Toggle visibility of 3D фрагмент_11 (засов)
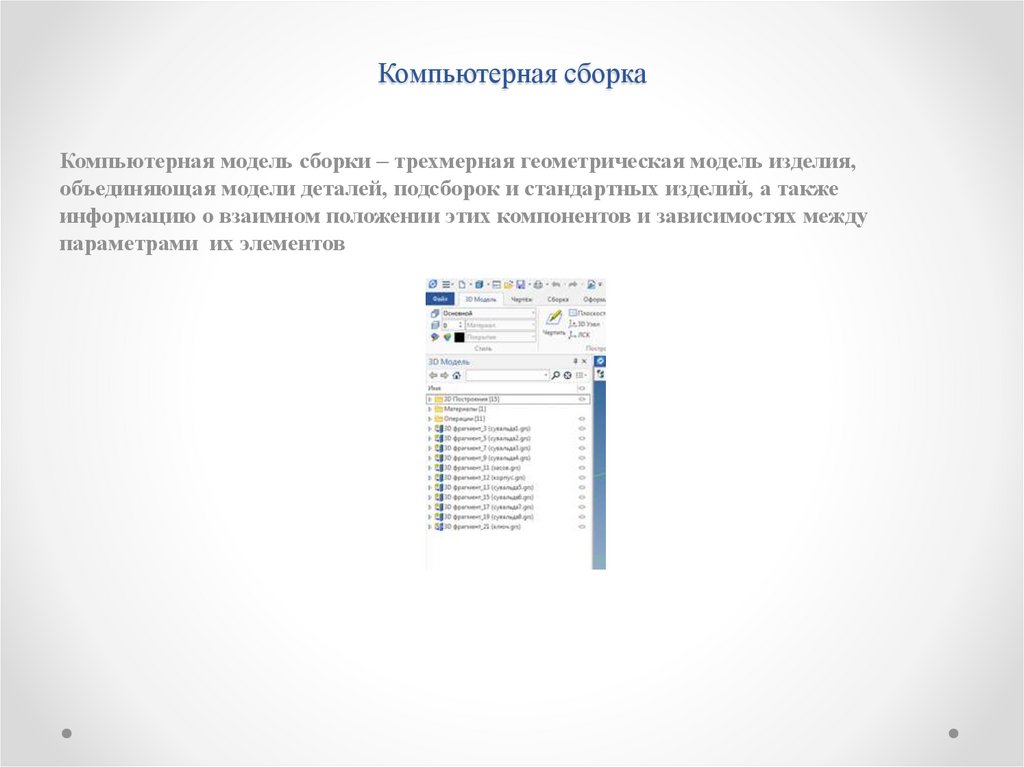The width and height of the screenshot is (1024, 767). click(x=581, y=468)
